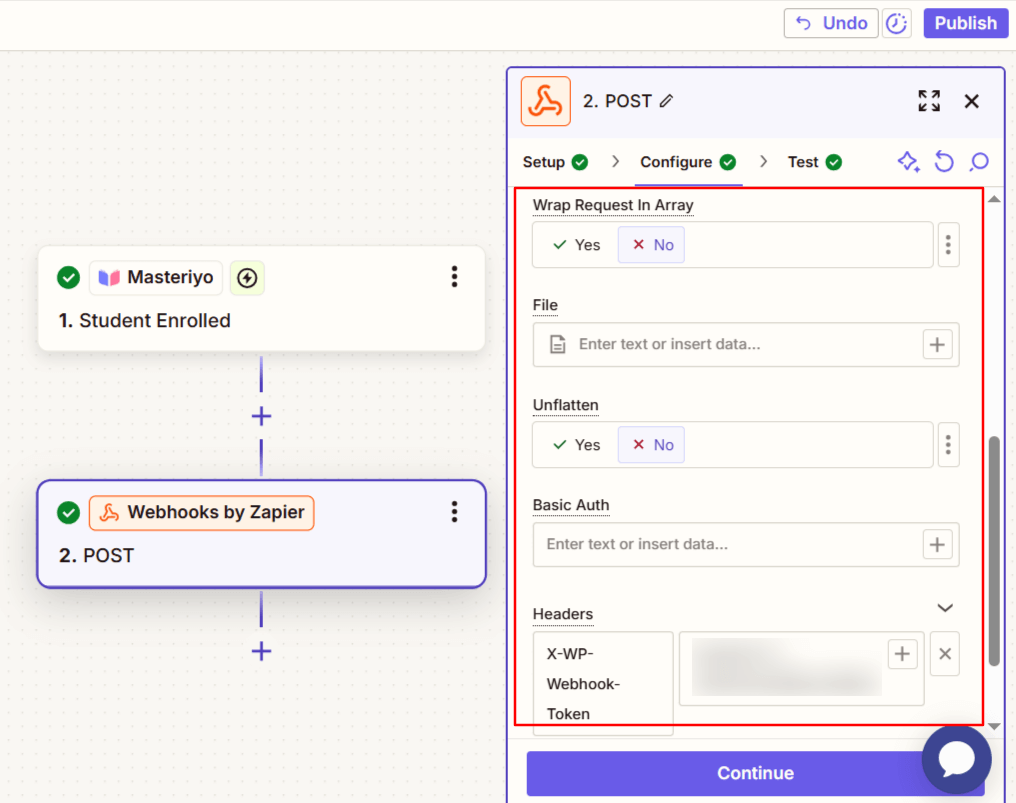Viewport: 1016px width, 803px height.
Task: Insert data with plus button in File field
Action: tap(937, 344)
